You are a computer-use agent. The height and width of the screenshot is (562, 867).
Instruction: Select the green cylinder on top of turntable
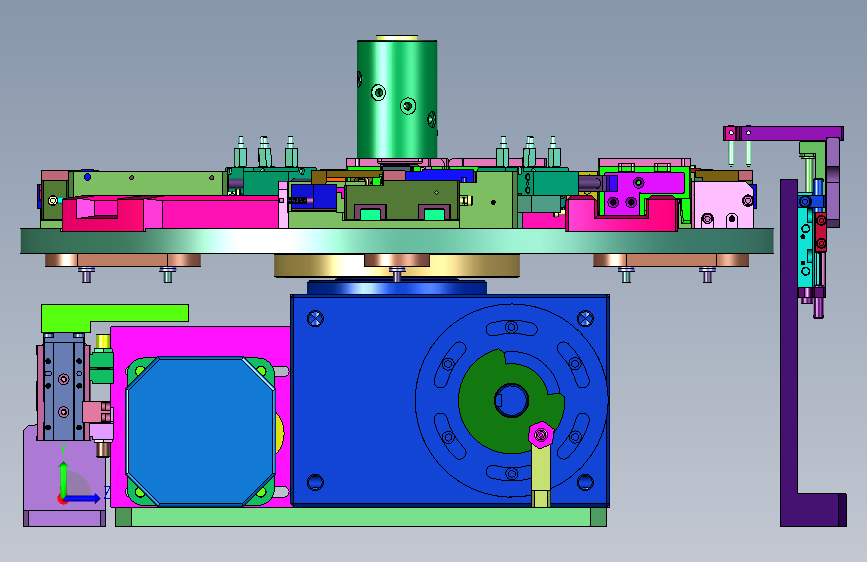click(397, 98)
